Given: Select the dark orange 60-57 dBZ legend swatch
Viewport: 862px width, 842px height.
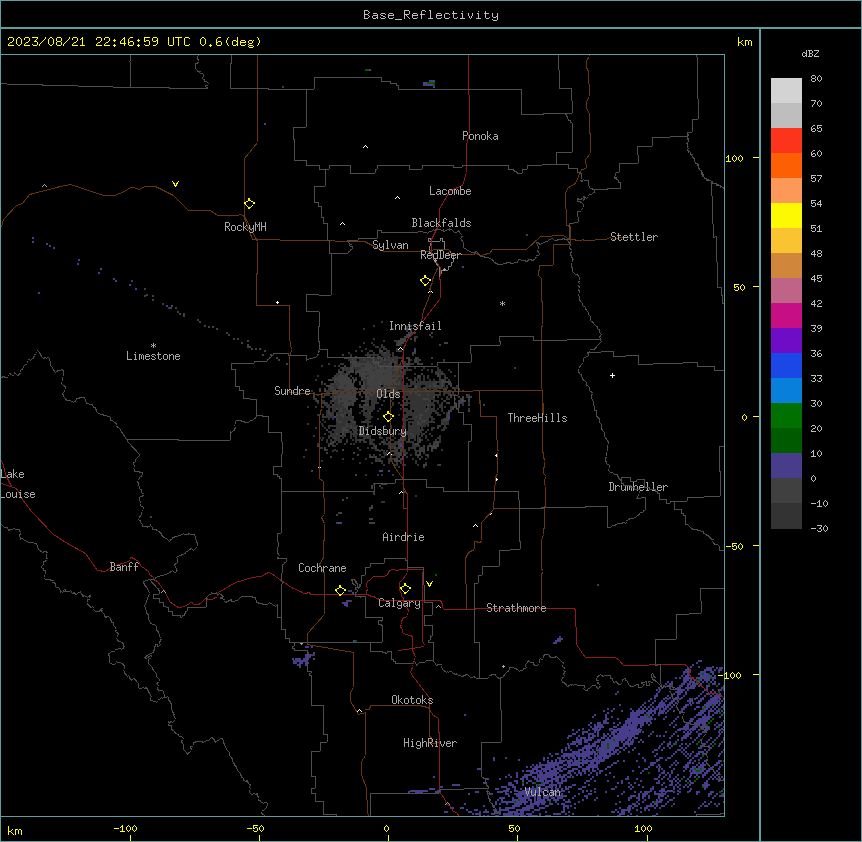Looking at the screenshot, I should [x=786, y=165].
